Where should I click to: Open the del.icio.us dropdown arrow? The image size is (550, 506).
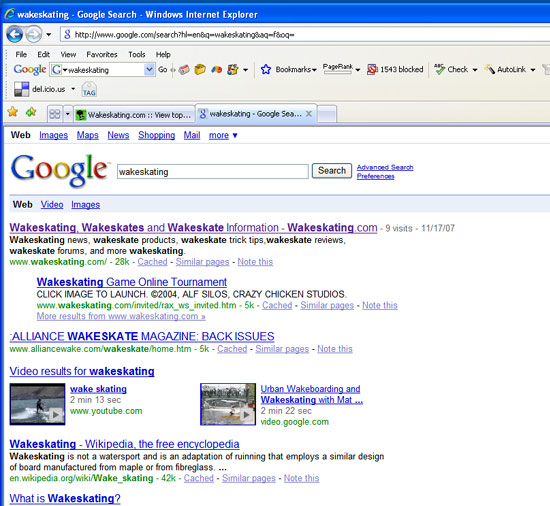pyautogui.click(x=73, y=89)
